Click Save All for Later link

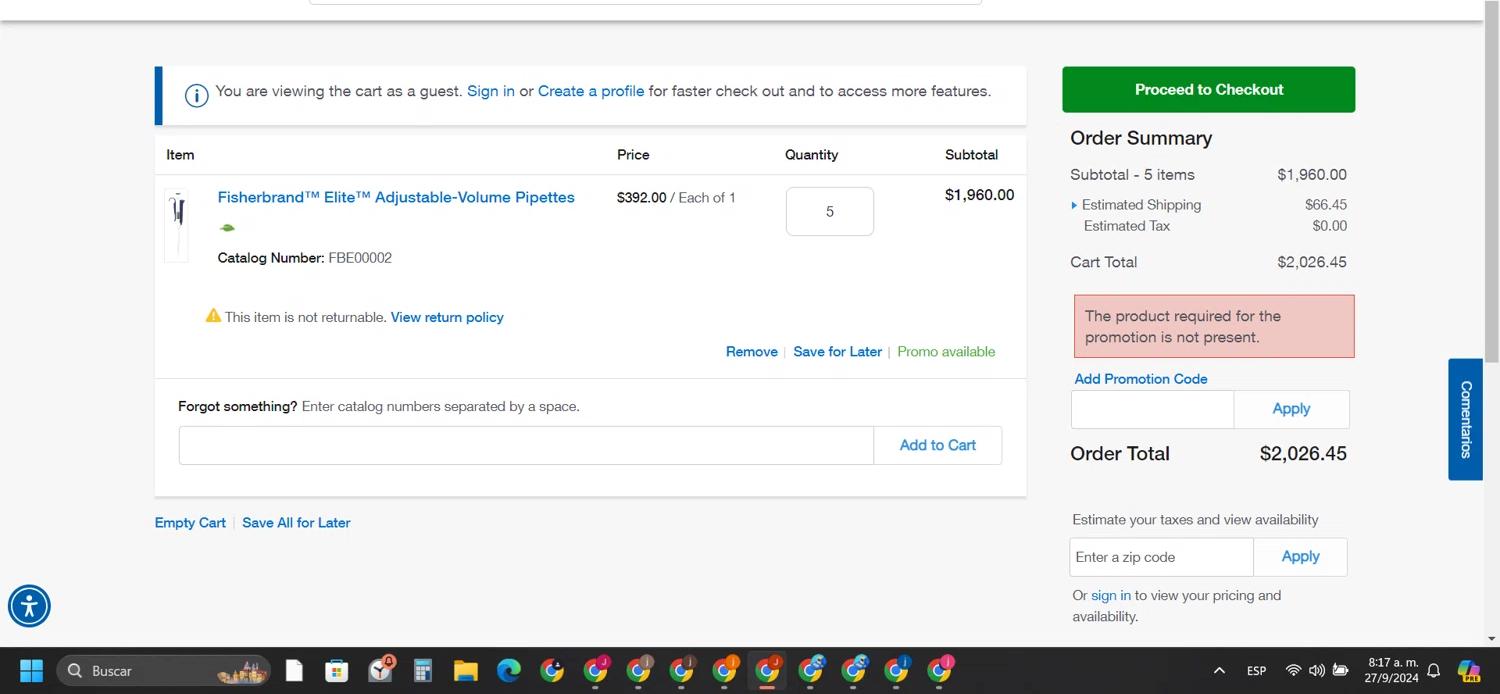[x=296, y=523]
